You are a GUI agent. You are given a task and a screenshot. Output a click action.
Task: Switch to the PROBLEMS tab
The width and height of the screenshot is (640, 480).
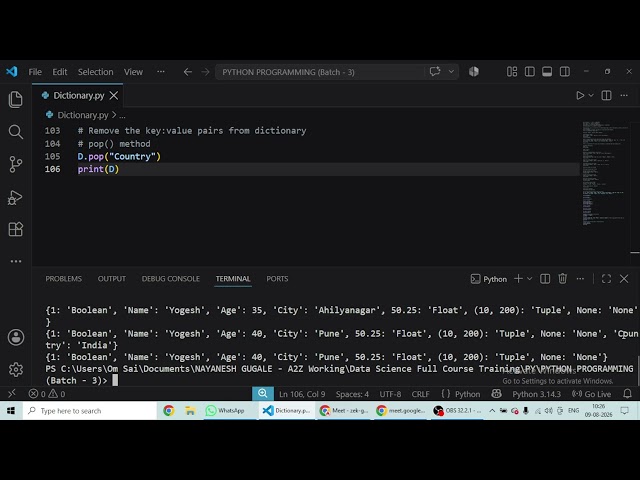pos(63,279)
